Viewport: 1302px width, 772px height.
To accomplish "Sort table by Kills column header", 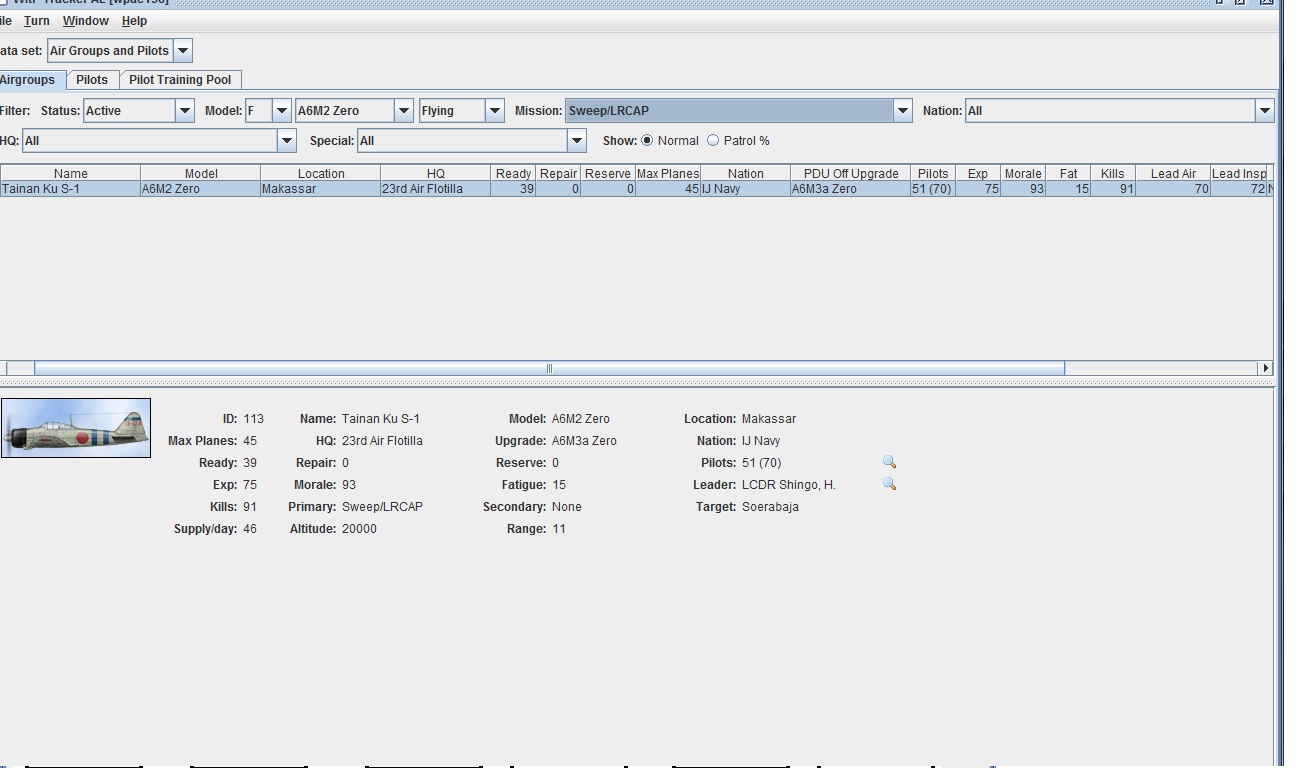I will coord(1113,173).
